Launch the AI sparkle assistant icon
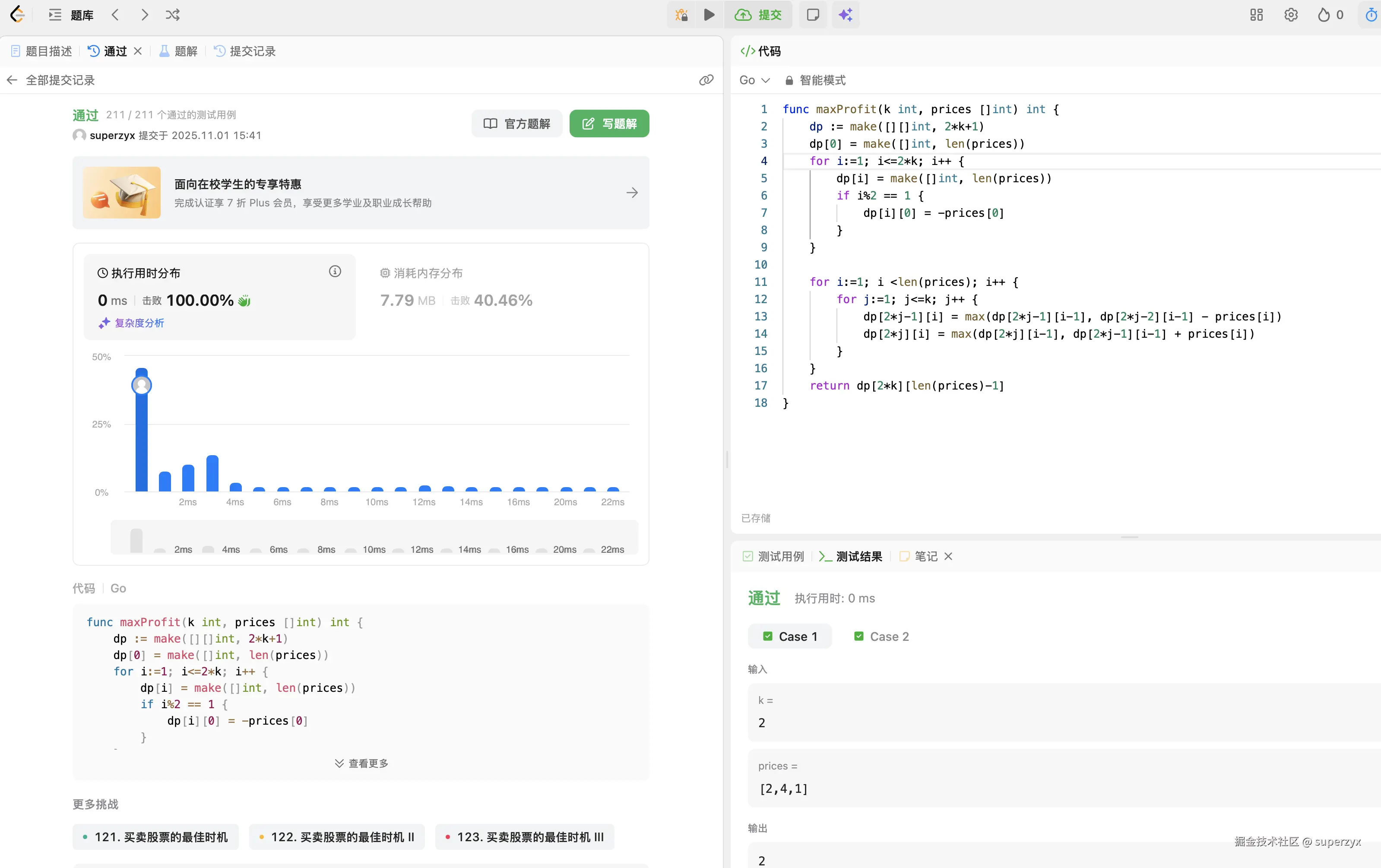Screen dimensions: 1381x868 click(846, 15)
